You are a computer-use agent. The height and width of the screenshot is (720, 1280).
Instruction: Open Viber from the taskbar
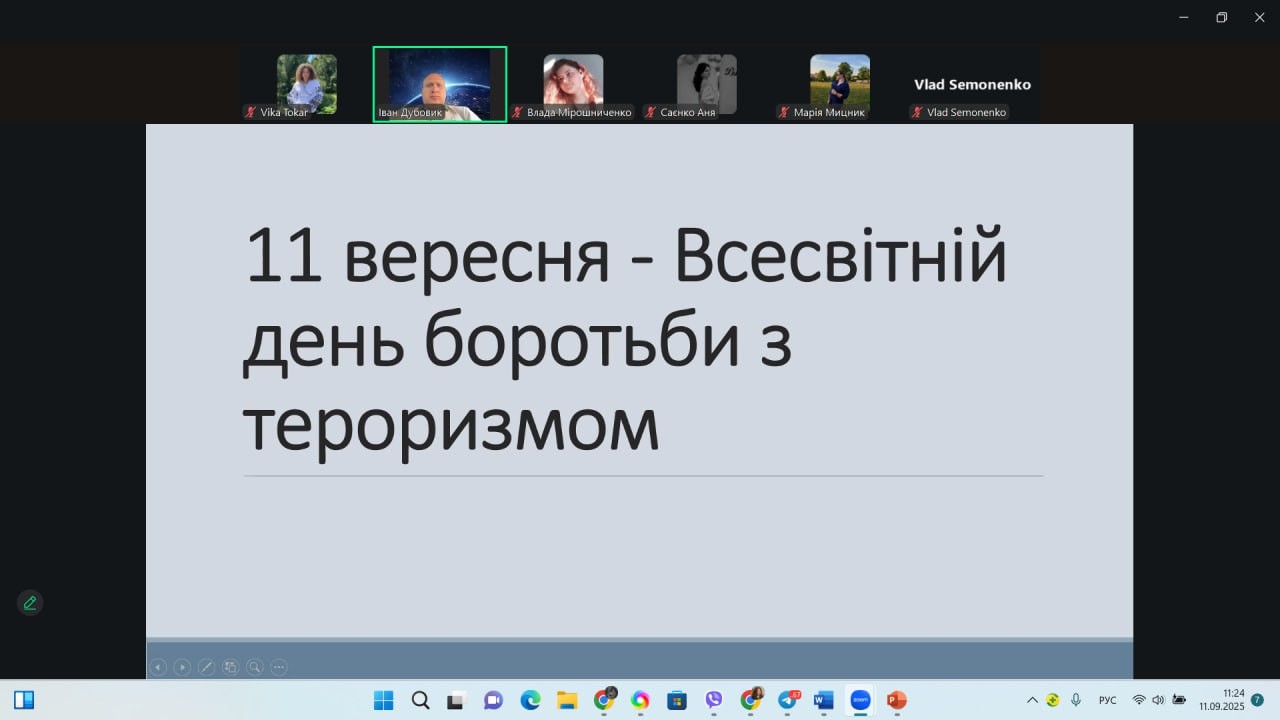click(713, 700)
